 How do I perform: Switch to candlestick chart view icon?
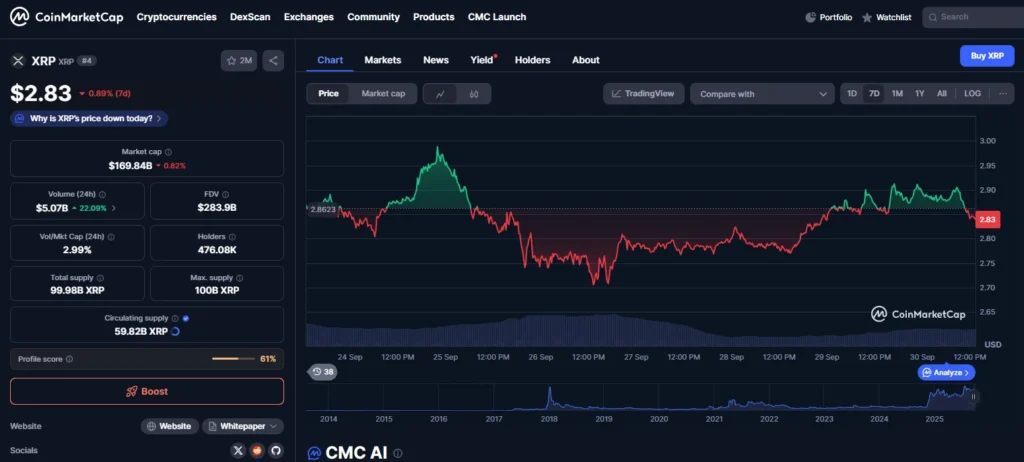click(474, 94)
